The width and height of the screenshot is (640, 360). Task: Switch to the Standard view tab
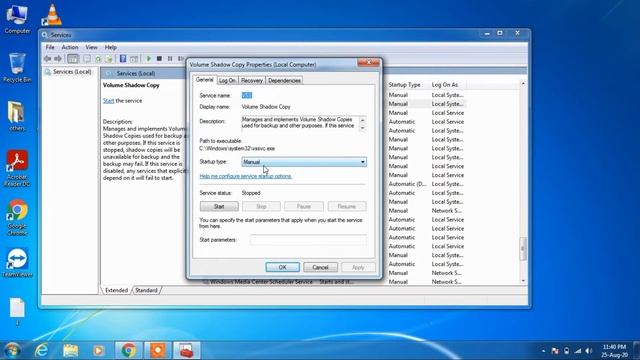(x=146, y=290)
